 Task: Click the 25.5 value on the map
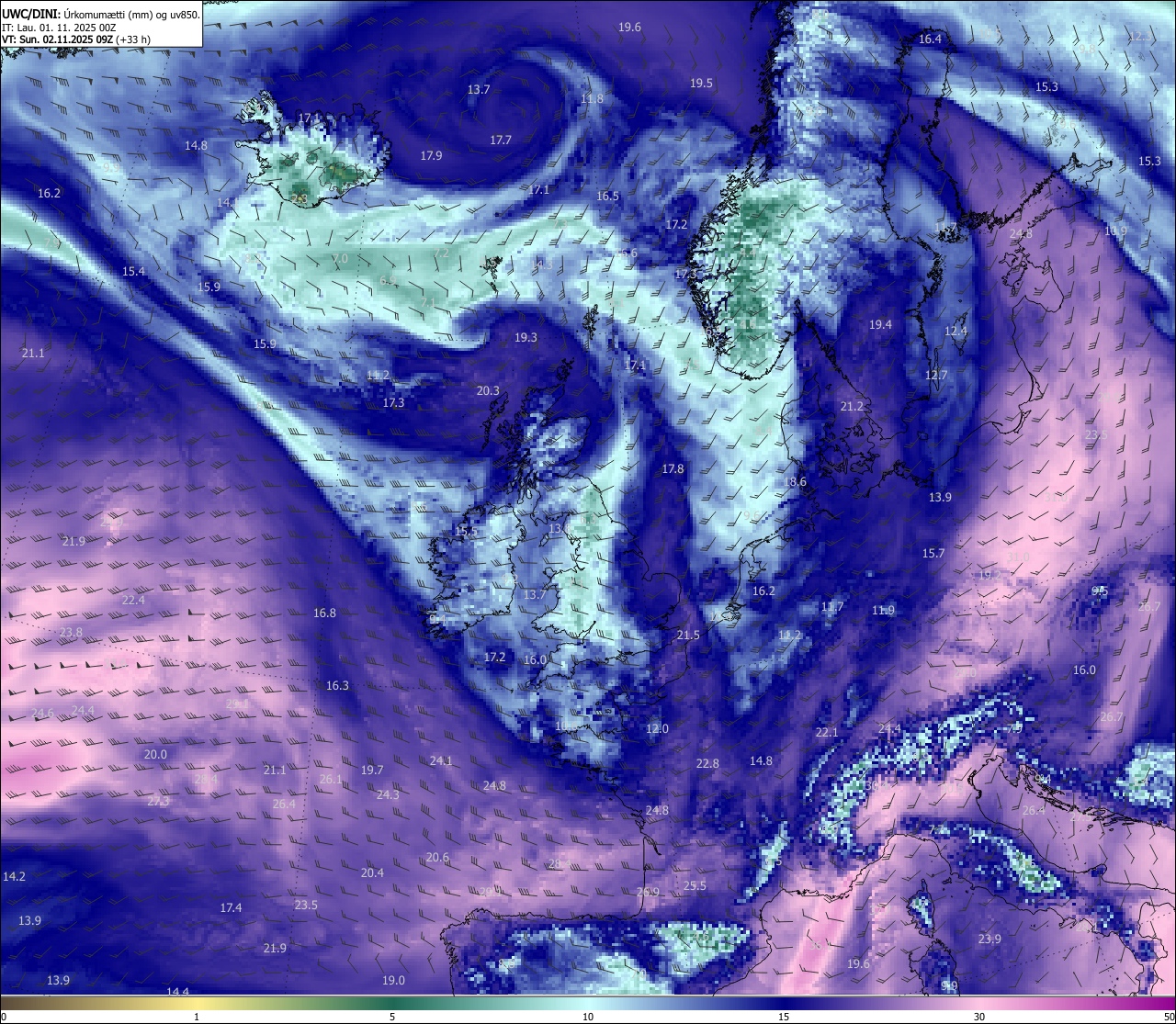coord(695,885)
